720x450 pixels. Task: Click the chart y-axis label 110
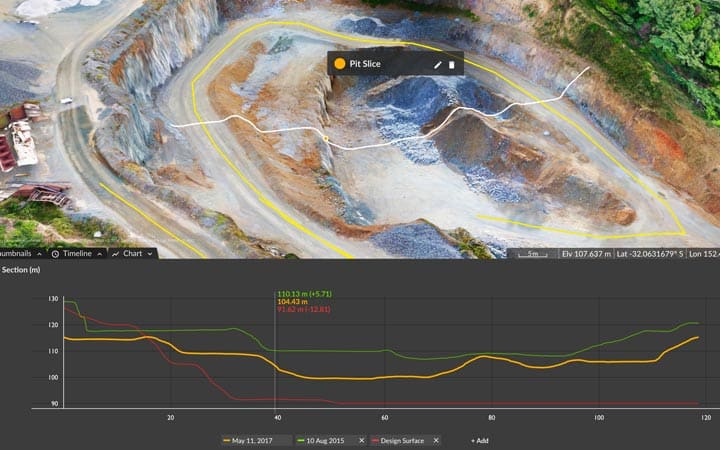coord(53,351)
